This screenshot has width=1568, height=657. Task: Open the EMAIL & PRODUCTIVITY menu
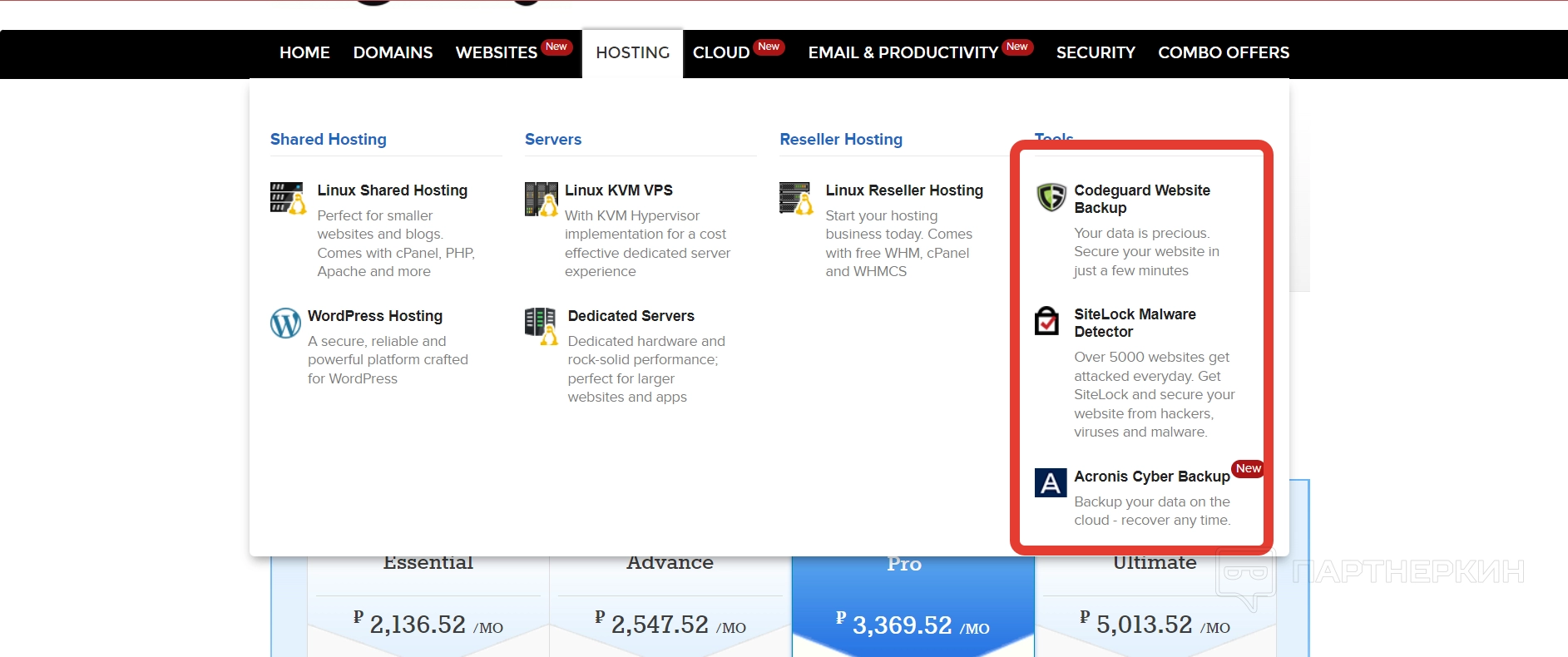click(x=903, y=52)
